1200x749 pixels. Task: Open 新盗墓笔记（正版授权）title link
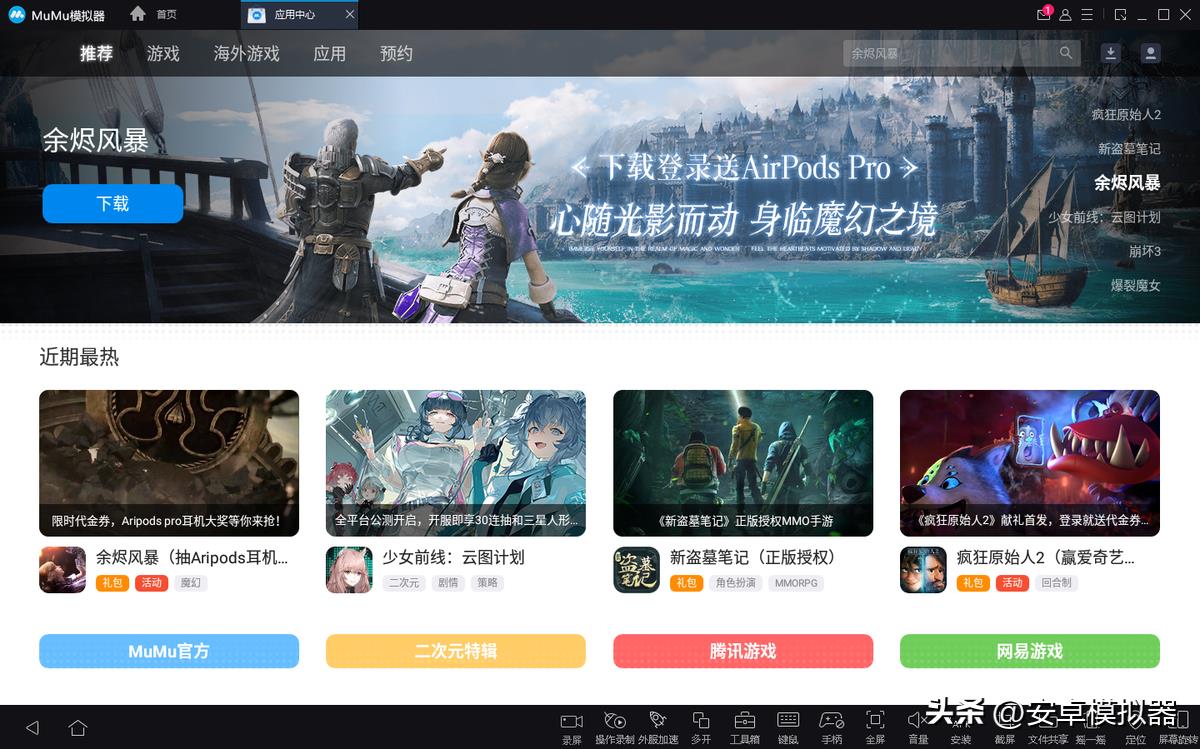point(754,558)
